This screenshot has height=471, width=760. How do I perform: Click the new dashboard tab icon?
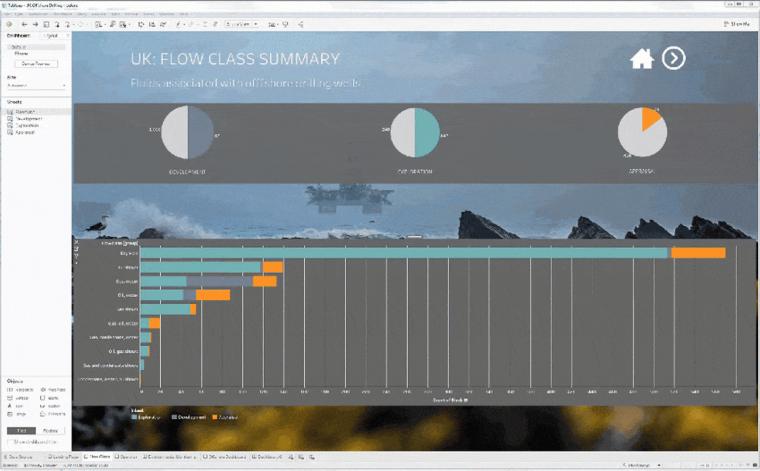301,457
